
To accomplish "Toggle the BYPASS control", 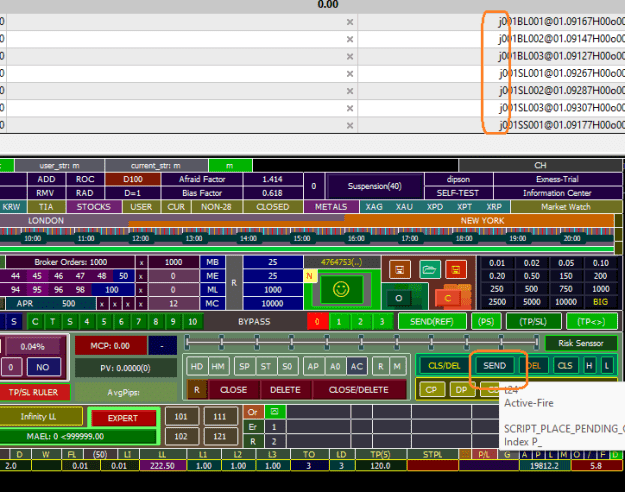I will (254, 321).
